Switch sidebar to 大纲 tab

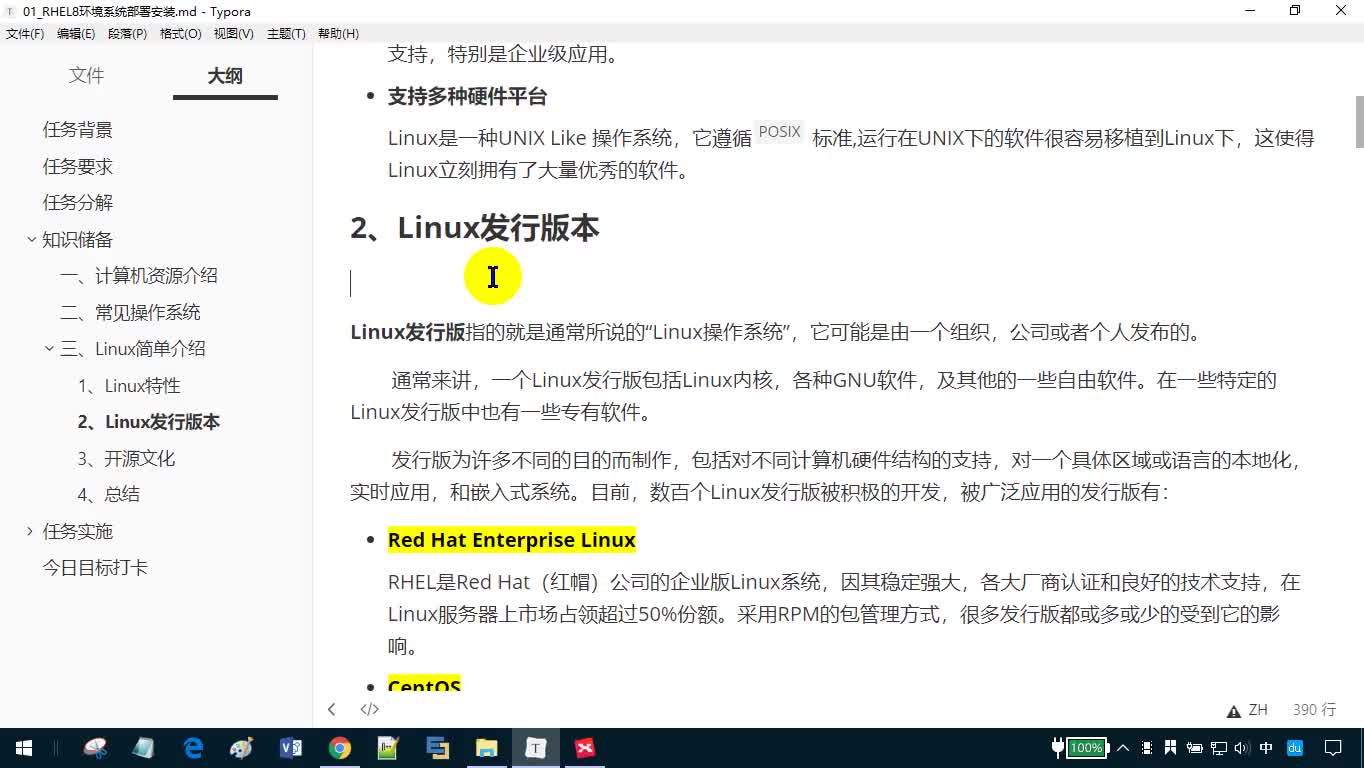pyautogui.click(x=225, y=76)
